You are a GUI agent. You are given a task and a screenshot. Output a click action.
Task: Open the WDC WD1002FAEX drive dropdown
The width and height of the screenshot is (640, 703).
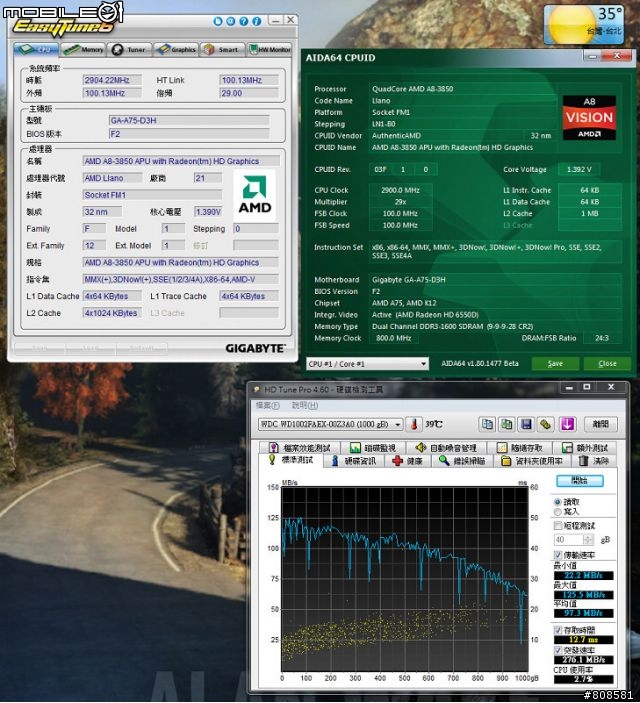pos(330,424)
